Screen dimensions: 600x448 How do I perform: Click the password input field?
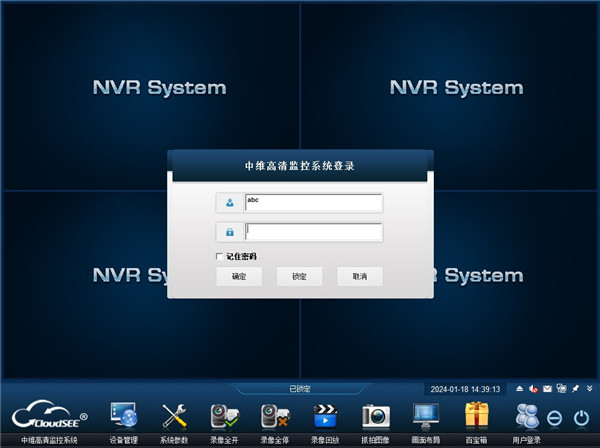pyautogui.click(x=313, y=232)
